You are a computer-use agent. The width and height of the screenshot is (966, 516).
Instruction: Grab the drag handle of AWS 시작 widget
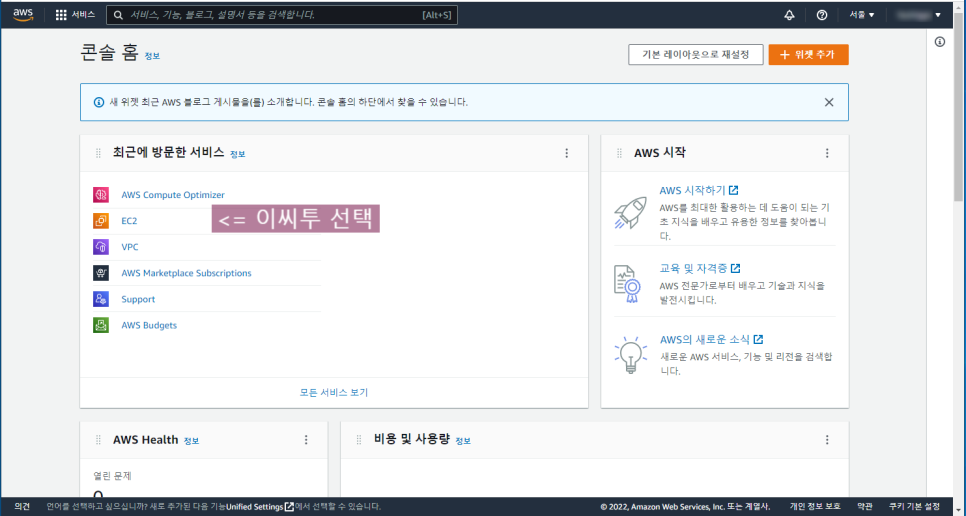619,153
